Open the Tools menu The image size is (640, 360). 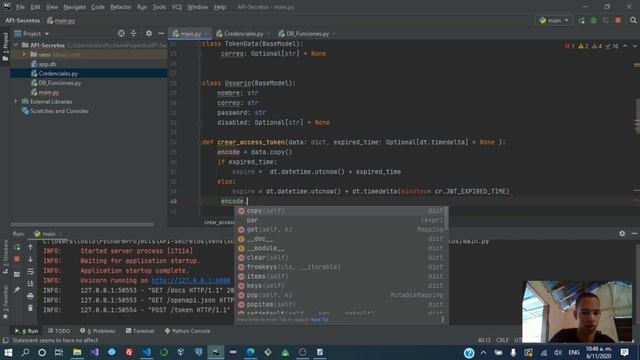point(159,7)
